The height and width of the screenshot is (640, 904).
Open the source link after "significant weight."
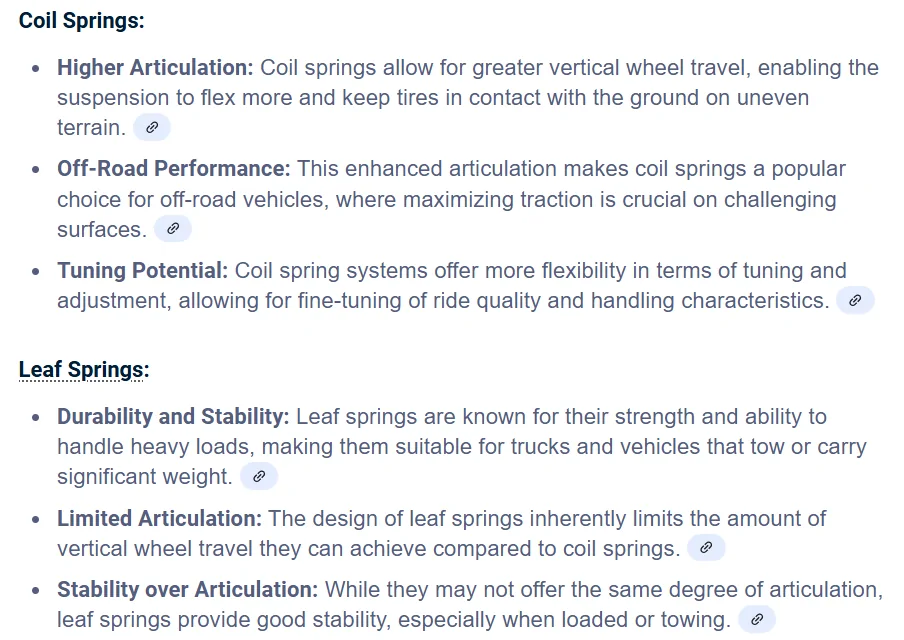[259, 476]
